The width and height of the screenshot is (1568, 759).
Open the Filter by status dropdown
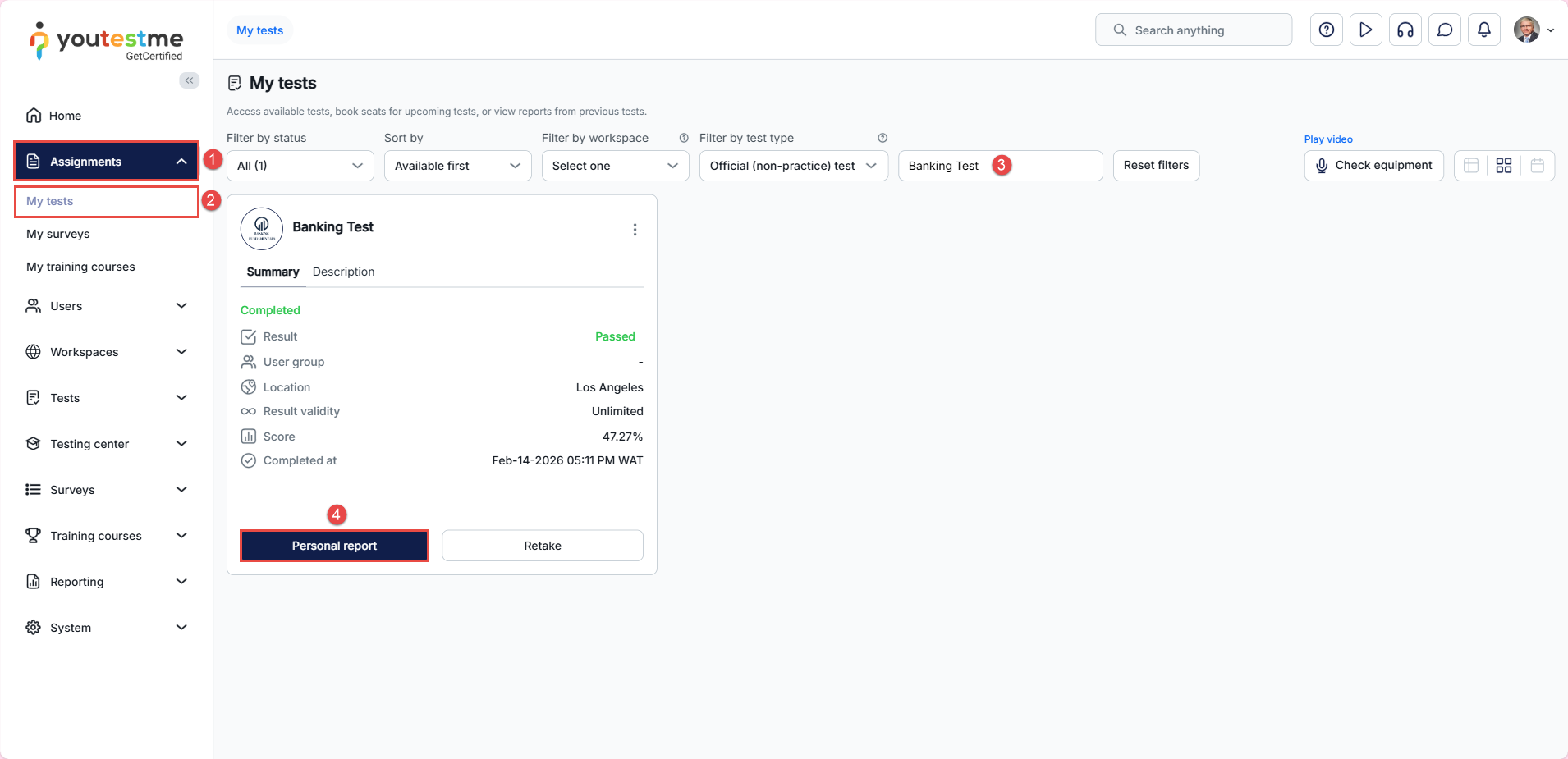coord(300,166)
